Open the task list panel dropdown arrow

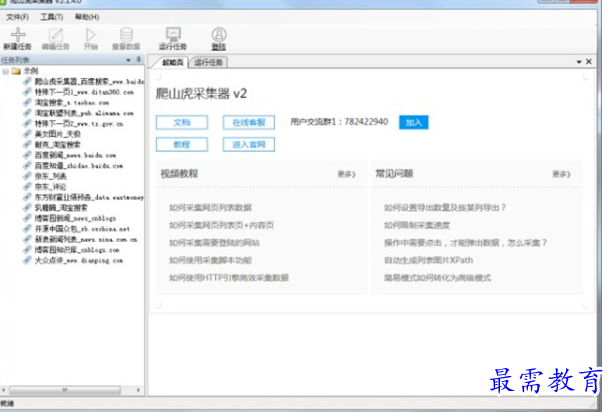pos(128,60)
